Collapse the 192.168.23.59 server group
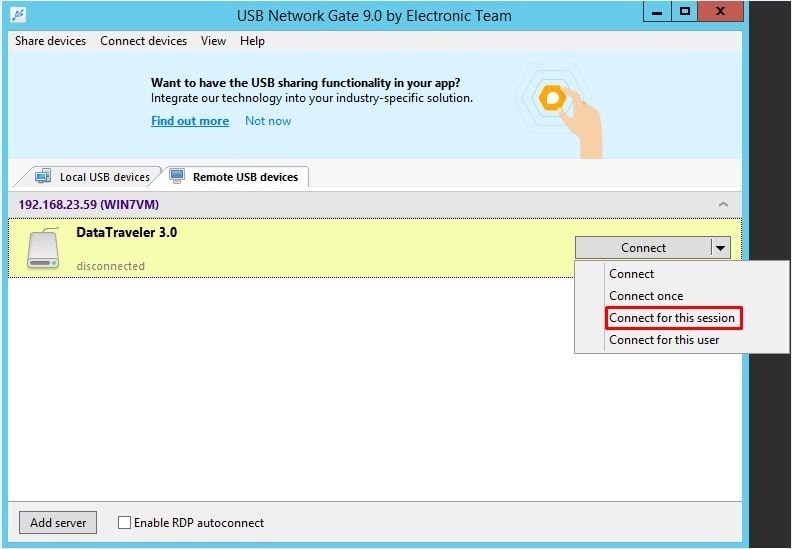 pyautogui.click(x=723, y=205)
